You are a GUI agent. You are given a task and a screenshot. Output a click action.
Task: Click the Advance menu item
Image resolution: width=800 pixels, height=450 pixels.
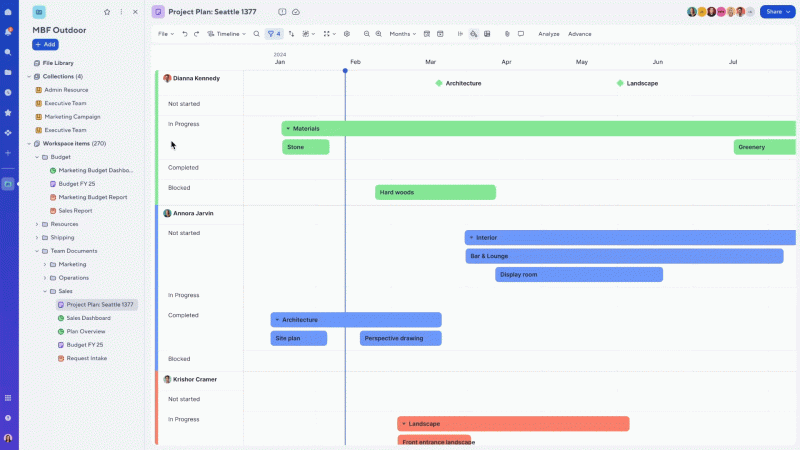pos(580,34)
